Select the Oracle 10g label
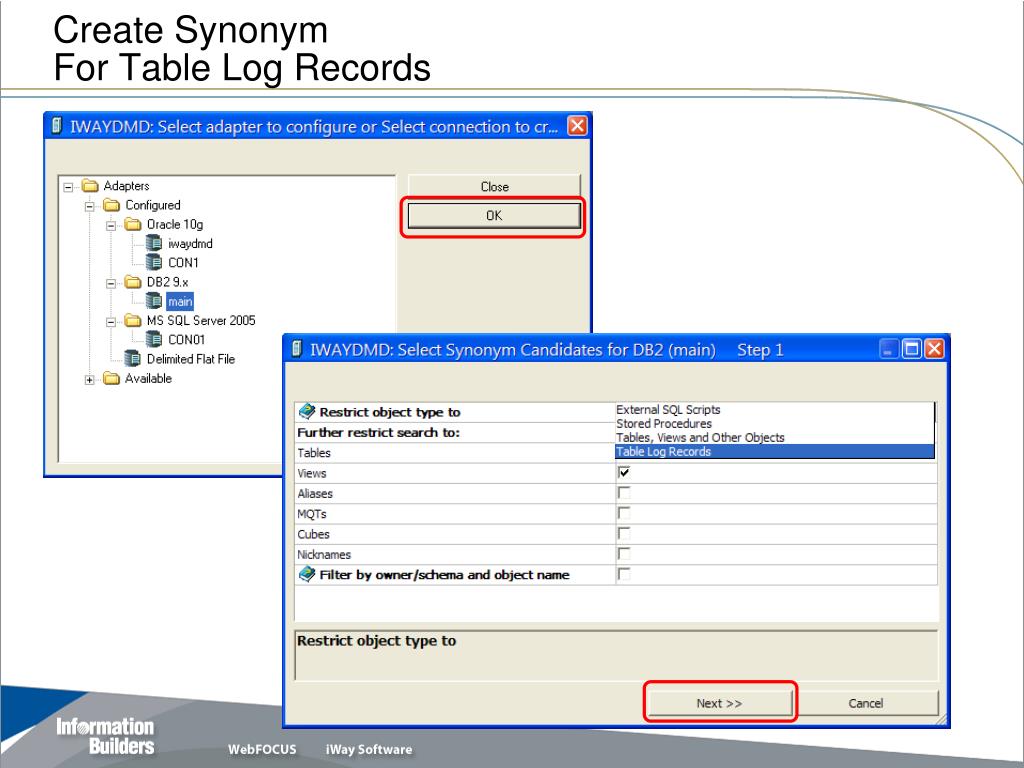The height and width of the screenshot is (768, 1024). 175,225
